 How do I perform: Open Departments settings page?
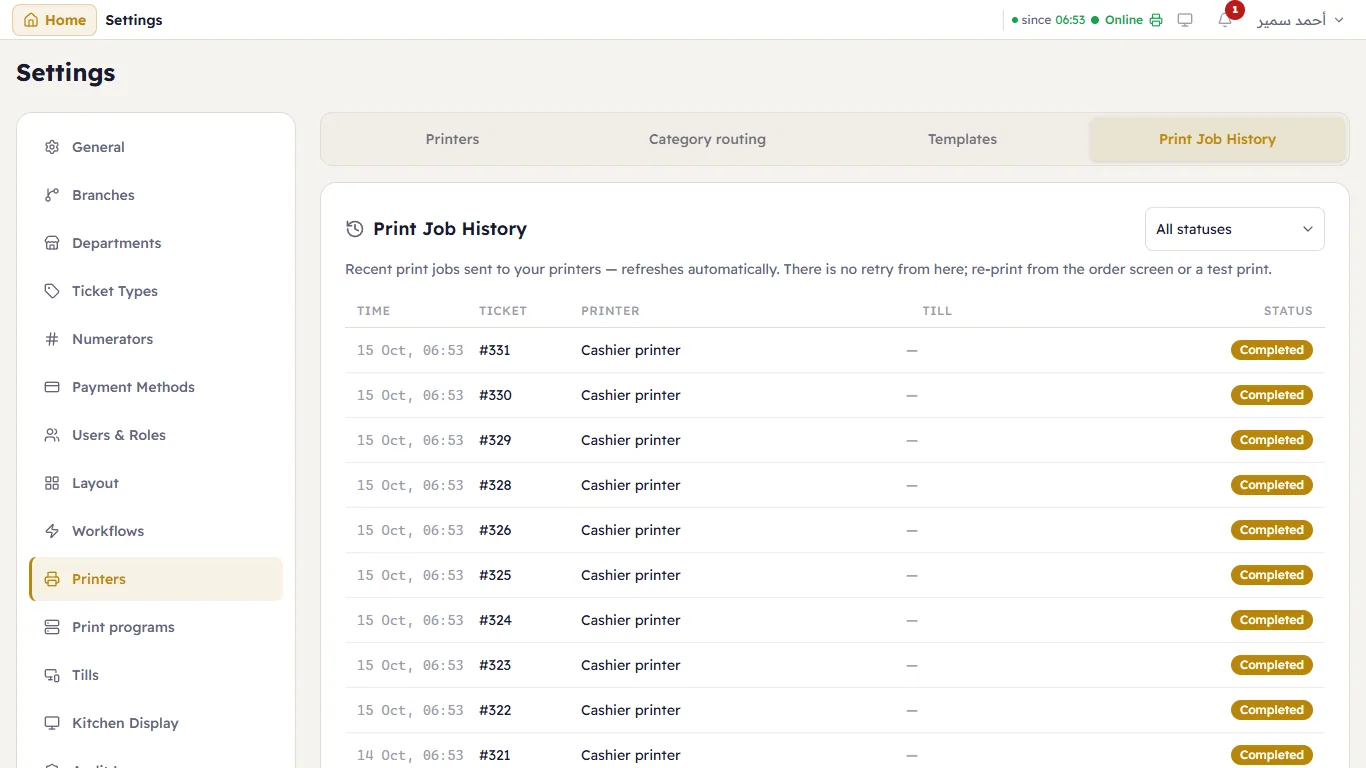coord(156,243)
